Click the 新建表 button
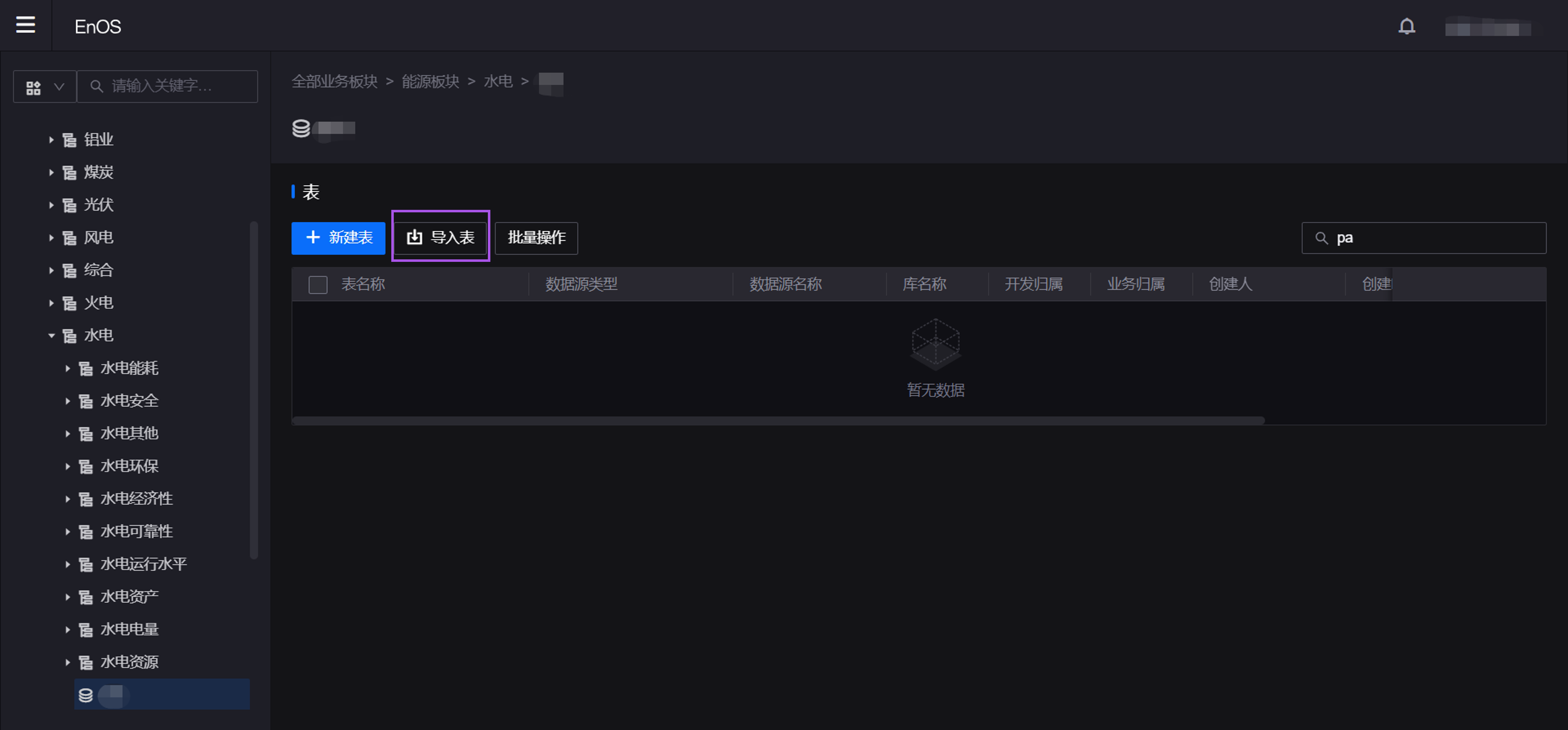This screenshot has height=730, width=1568. coord(339,238)
